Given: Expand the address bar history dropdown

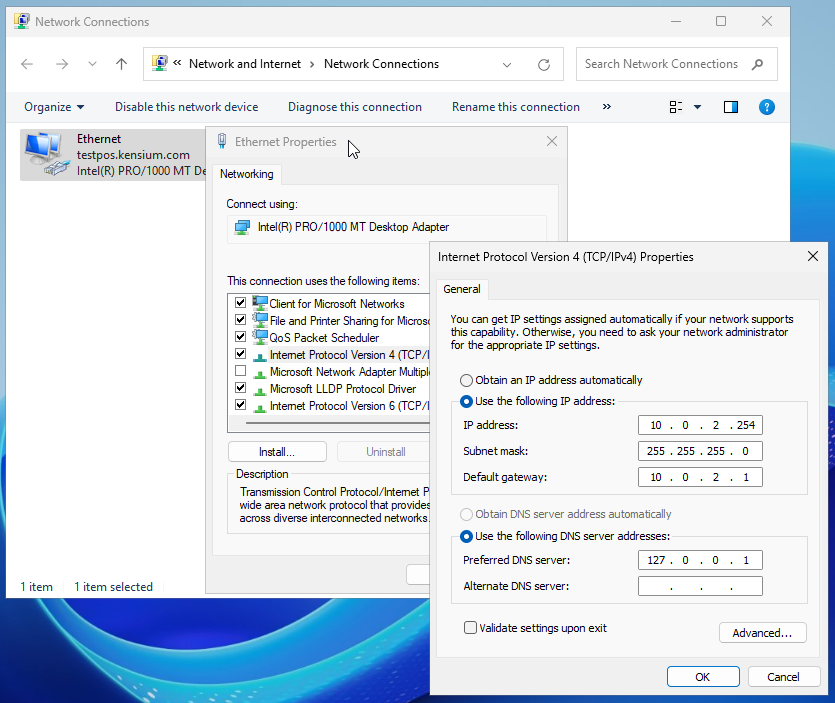Looking at the screenshot, I should [506, 65].
